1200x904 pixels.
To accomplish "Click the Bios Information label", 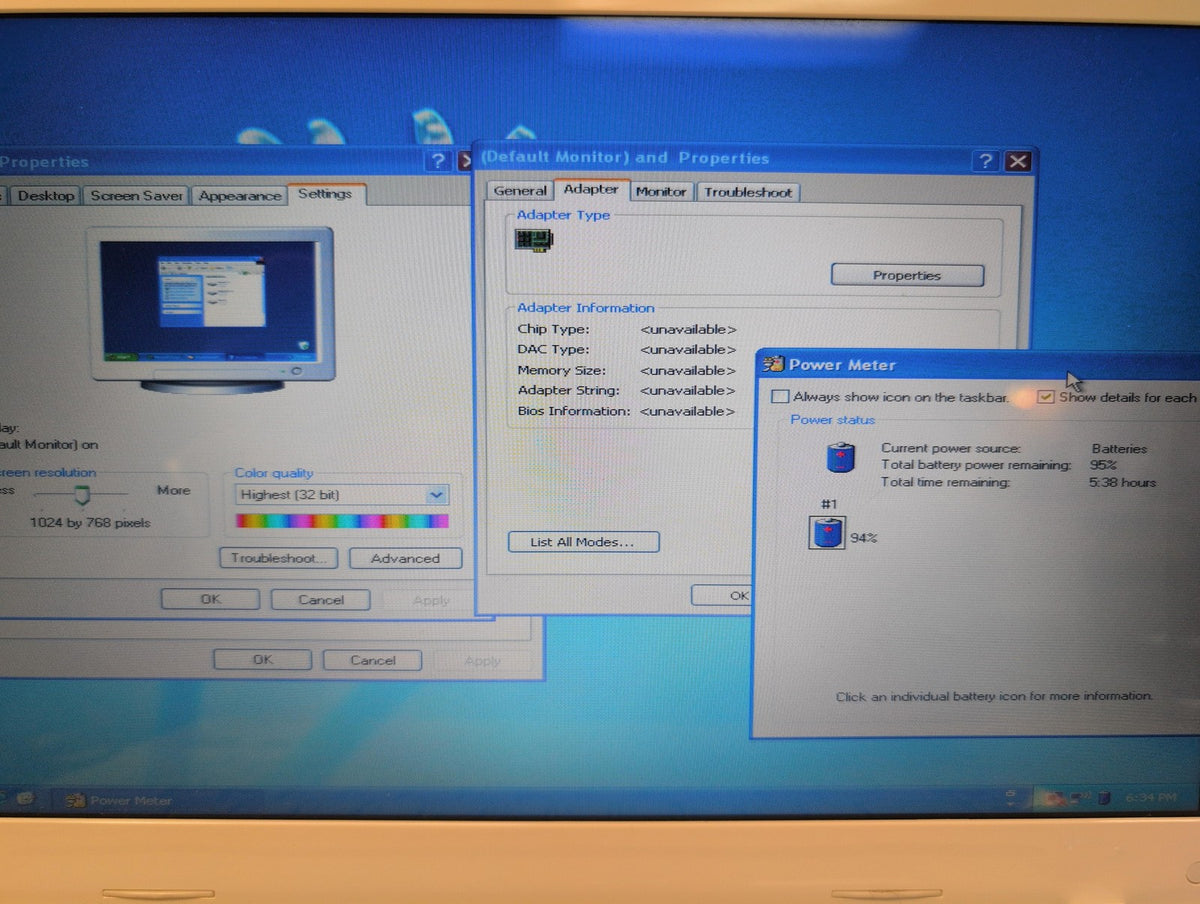I will click(x=574, y=411).
